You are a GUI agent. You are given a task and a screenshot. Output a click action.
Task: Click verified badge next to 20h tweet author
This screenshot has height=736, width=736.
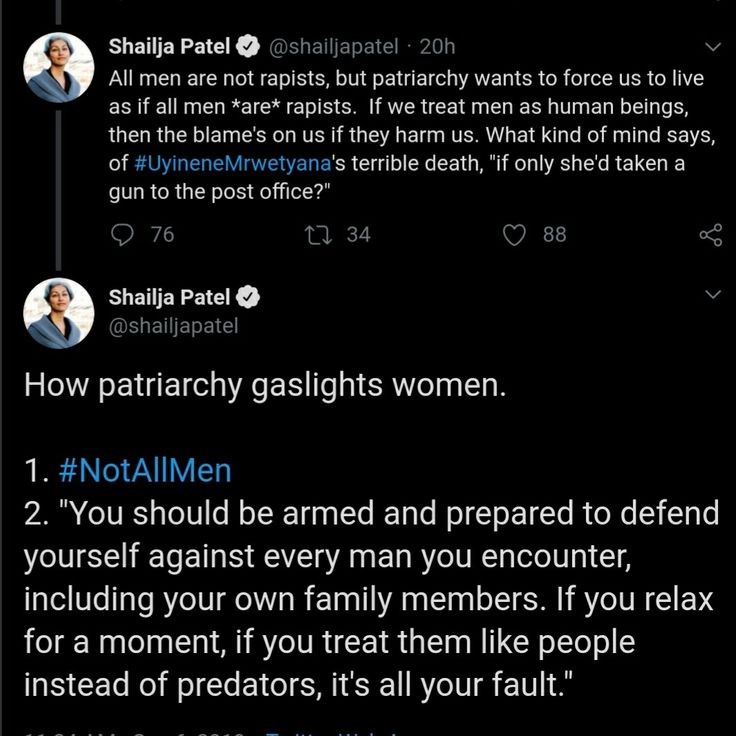[x=248, y=46]
